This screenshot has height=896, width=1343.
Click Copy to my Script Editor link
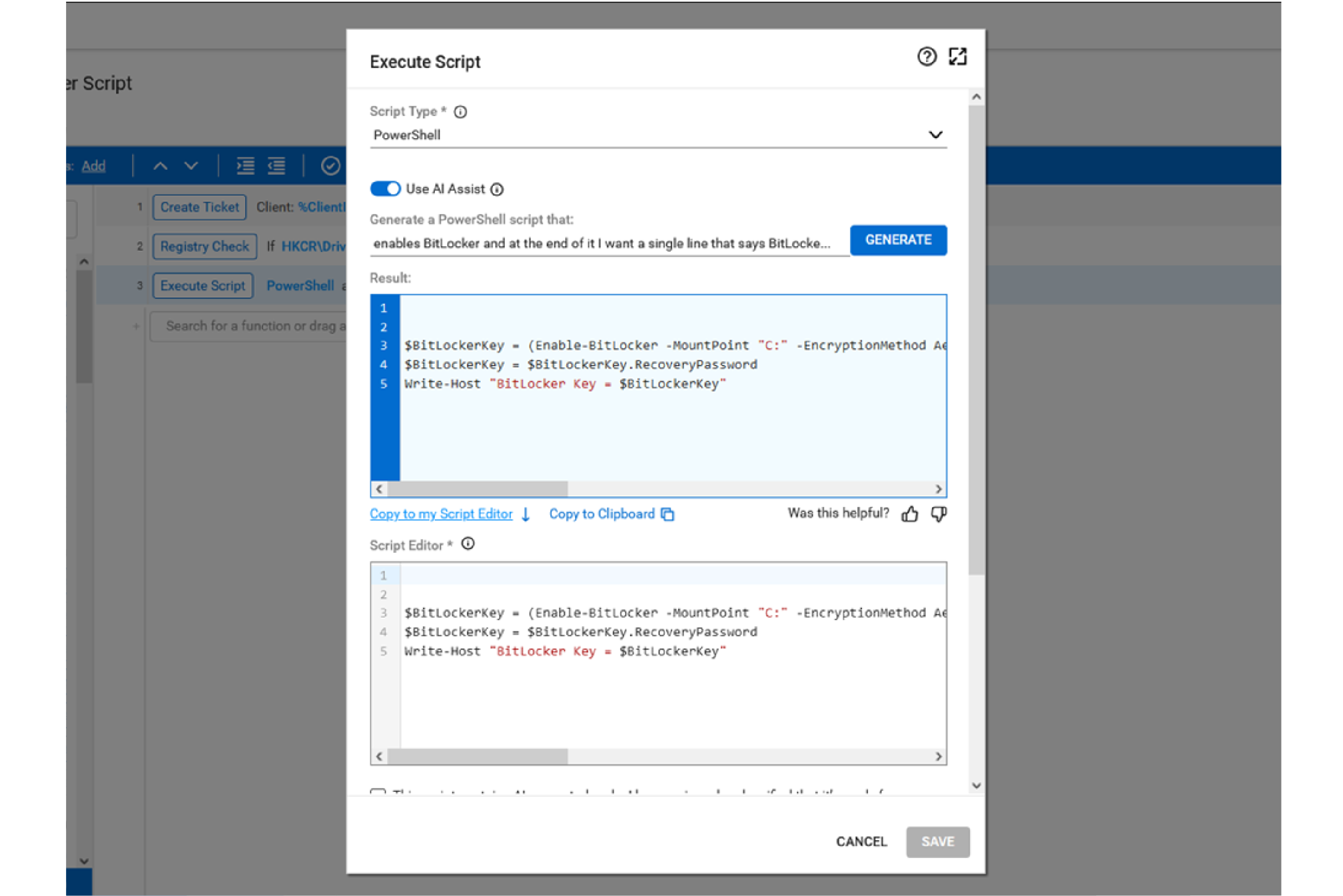click(x=441, y=514)
